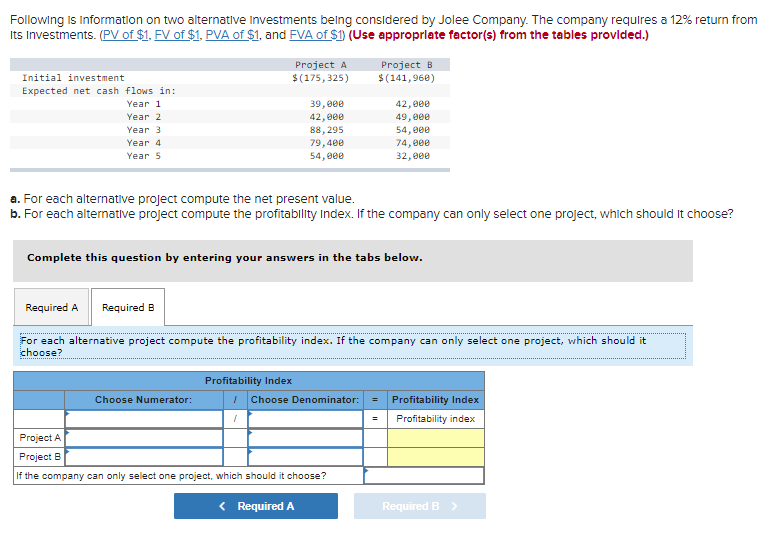Open the PVA of $1 table link
Viewport: 771px width, 555px height.
click(232, 35)
